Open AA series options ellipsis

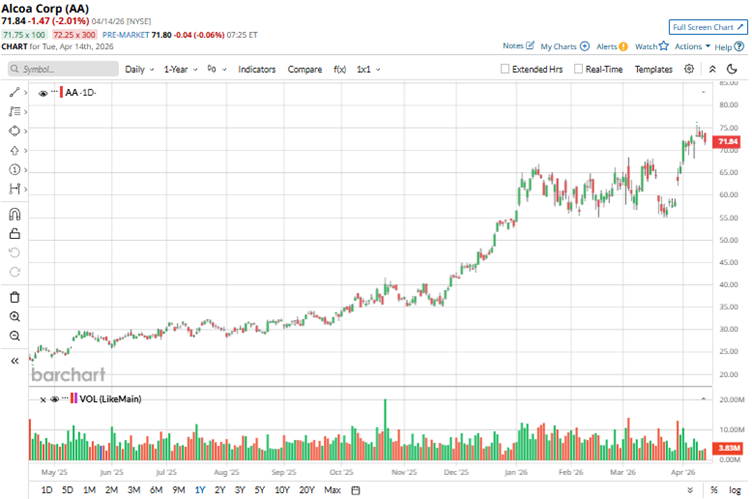[54, 91]
